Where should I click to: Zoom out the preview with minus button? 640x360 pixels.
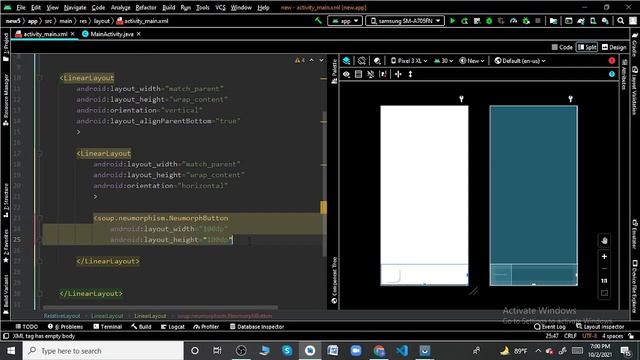tap(604, 269)
